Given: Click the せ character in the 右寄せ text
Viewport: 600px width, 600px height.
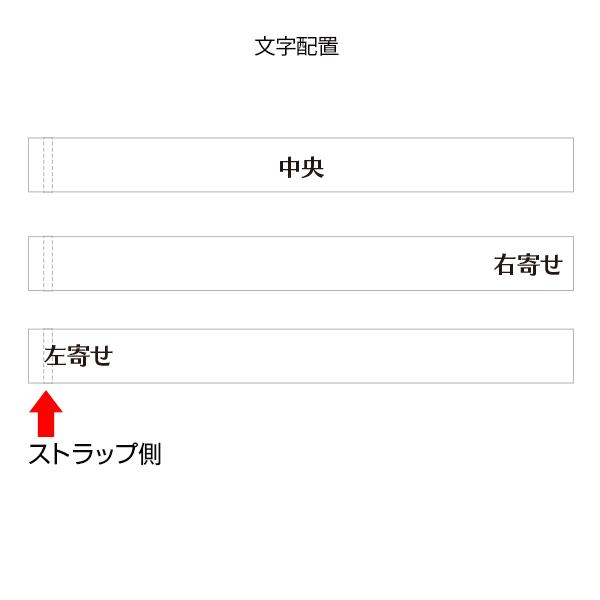Looking at the screenshot, I should point(551,265).
